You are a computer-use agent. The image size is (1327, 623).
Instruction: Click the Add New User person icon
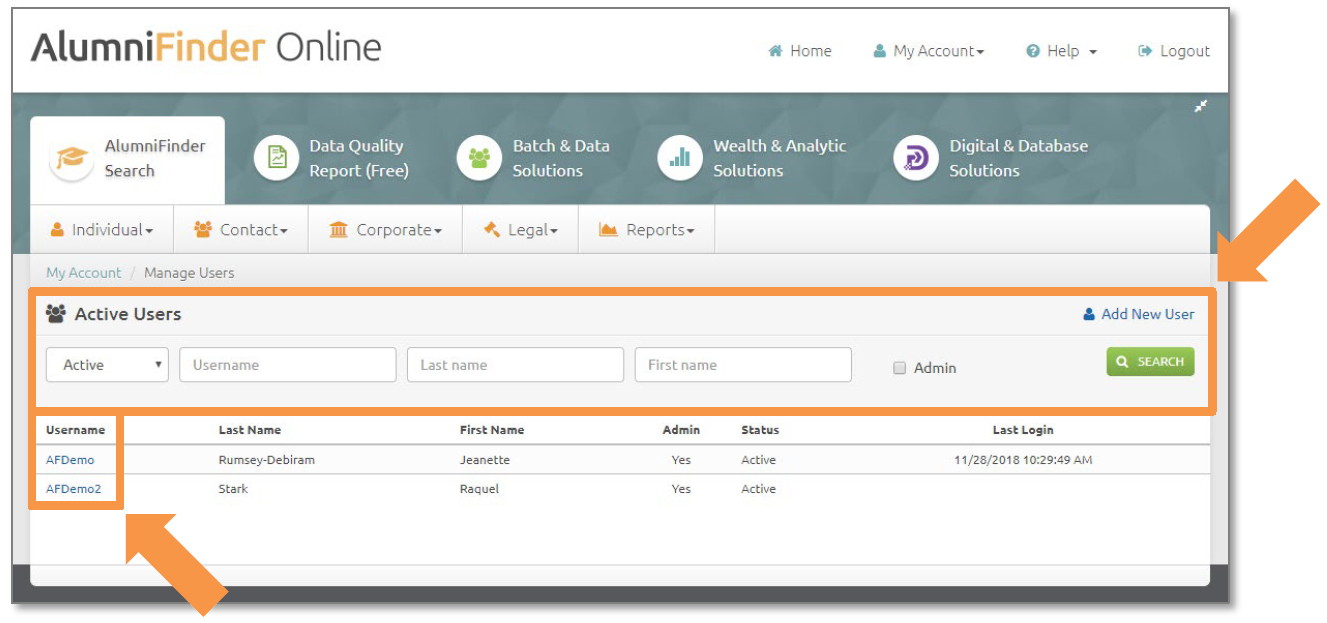(x=1089, y=314)
